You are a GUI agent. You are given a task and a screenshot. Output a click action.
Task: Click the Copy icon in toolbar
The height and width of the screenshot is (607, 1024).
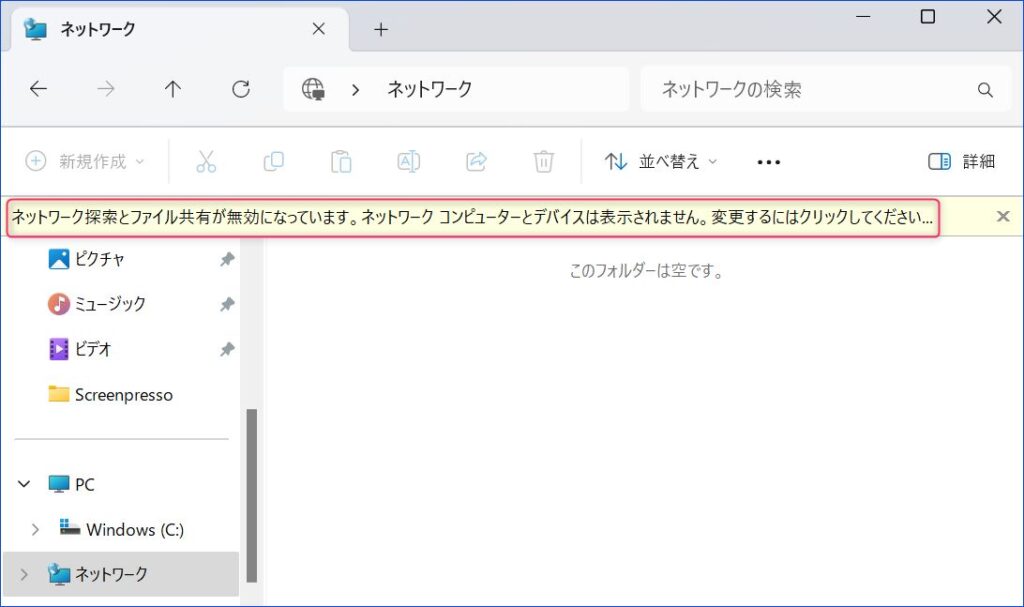coord(273,161)
